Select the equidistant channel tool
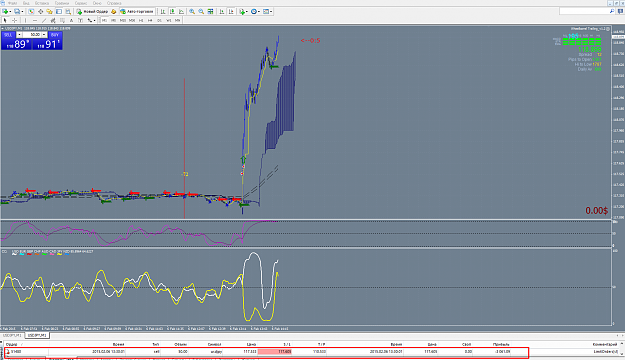The width and height of the screenshot is (625, 360). (53, 20)
